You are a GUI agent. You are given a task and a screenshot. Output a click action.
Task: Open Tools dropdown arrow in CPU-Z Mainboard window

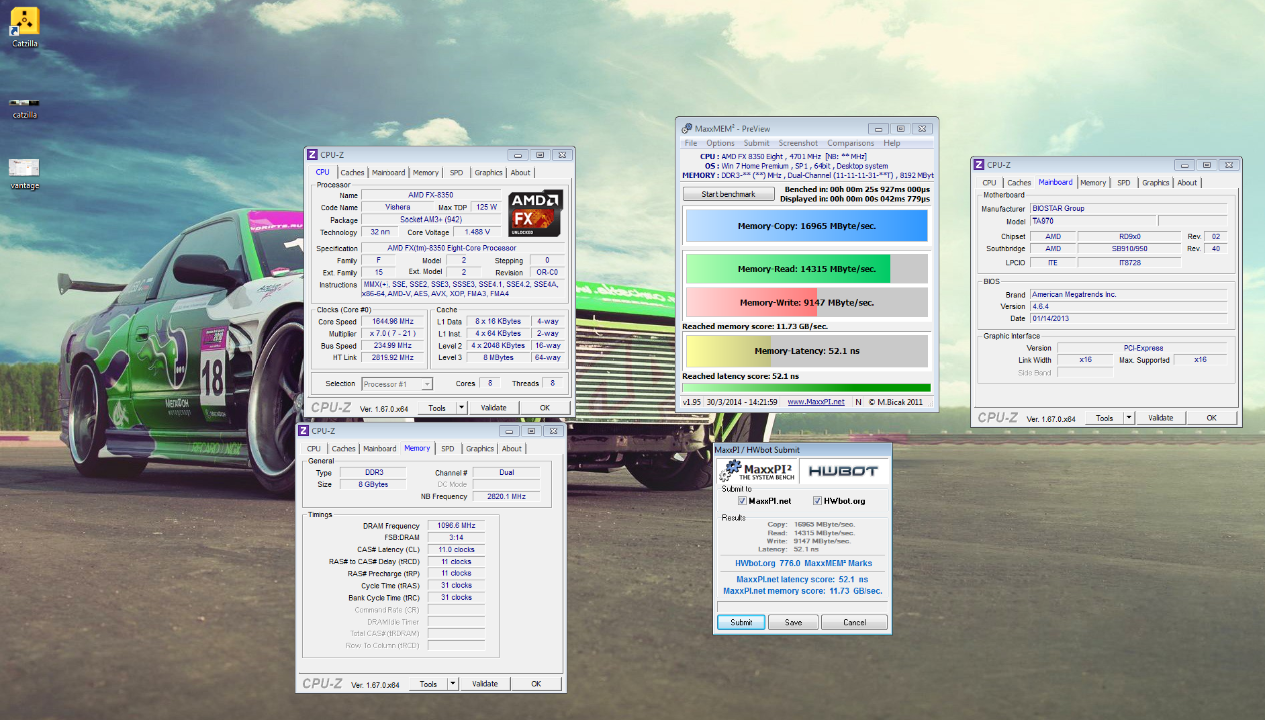point(1128,418)
